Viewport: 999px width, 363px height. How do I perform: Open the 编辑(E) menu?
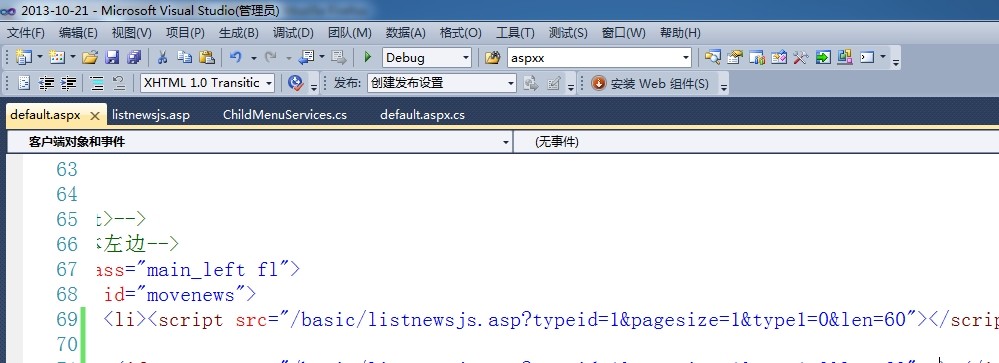click(x=78, y=33)
